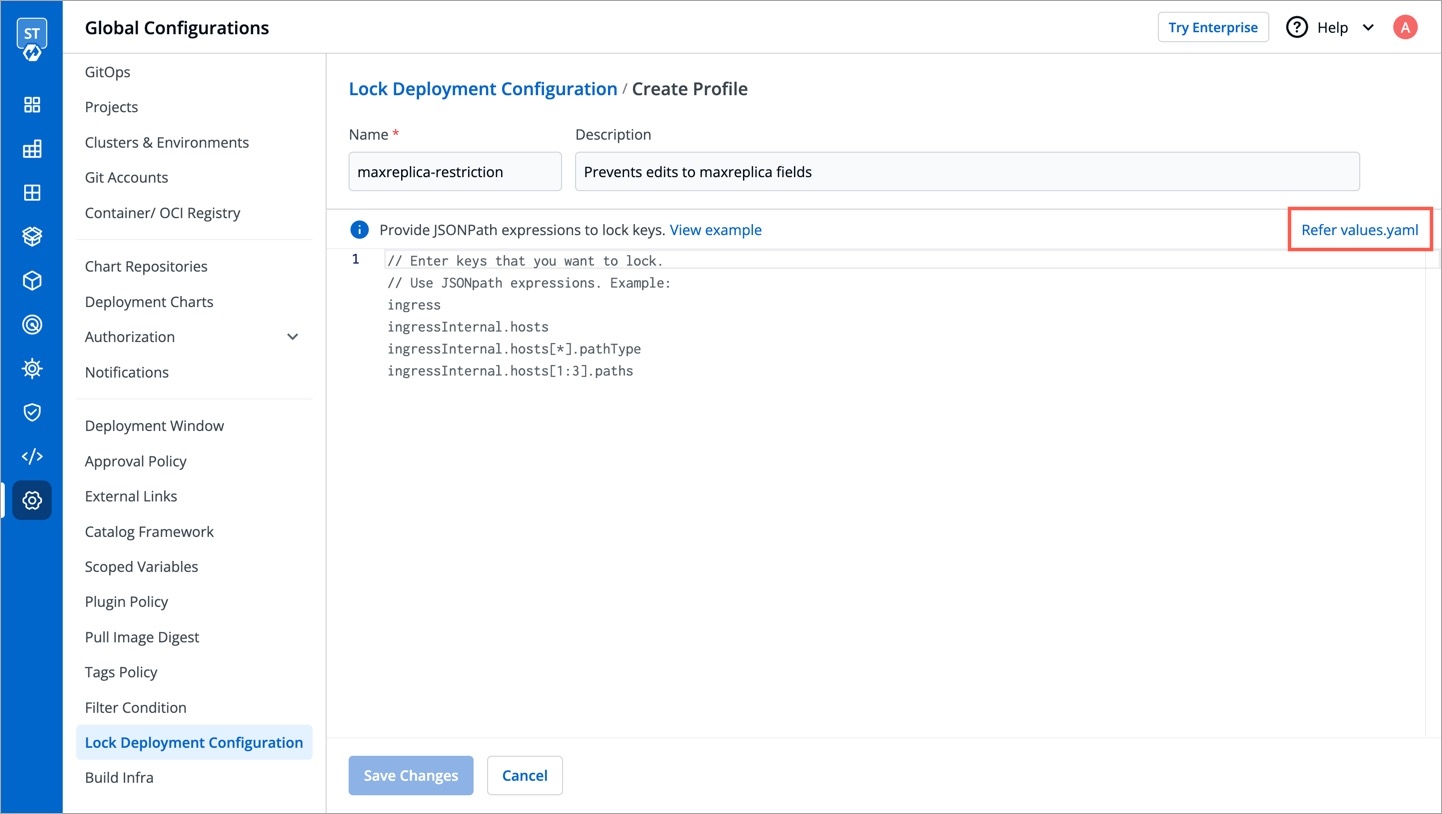This screenshot has height=814, width=1442.
Task: Open the Help dropdown chevron
Action: pos(1368,28)
